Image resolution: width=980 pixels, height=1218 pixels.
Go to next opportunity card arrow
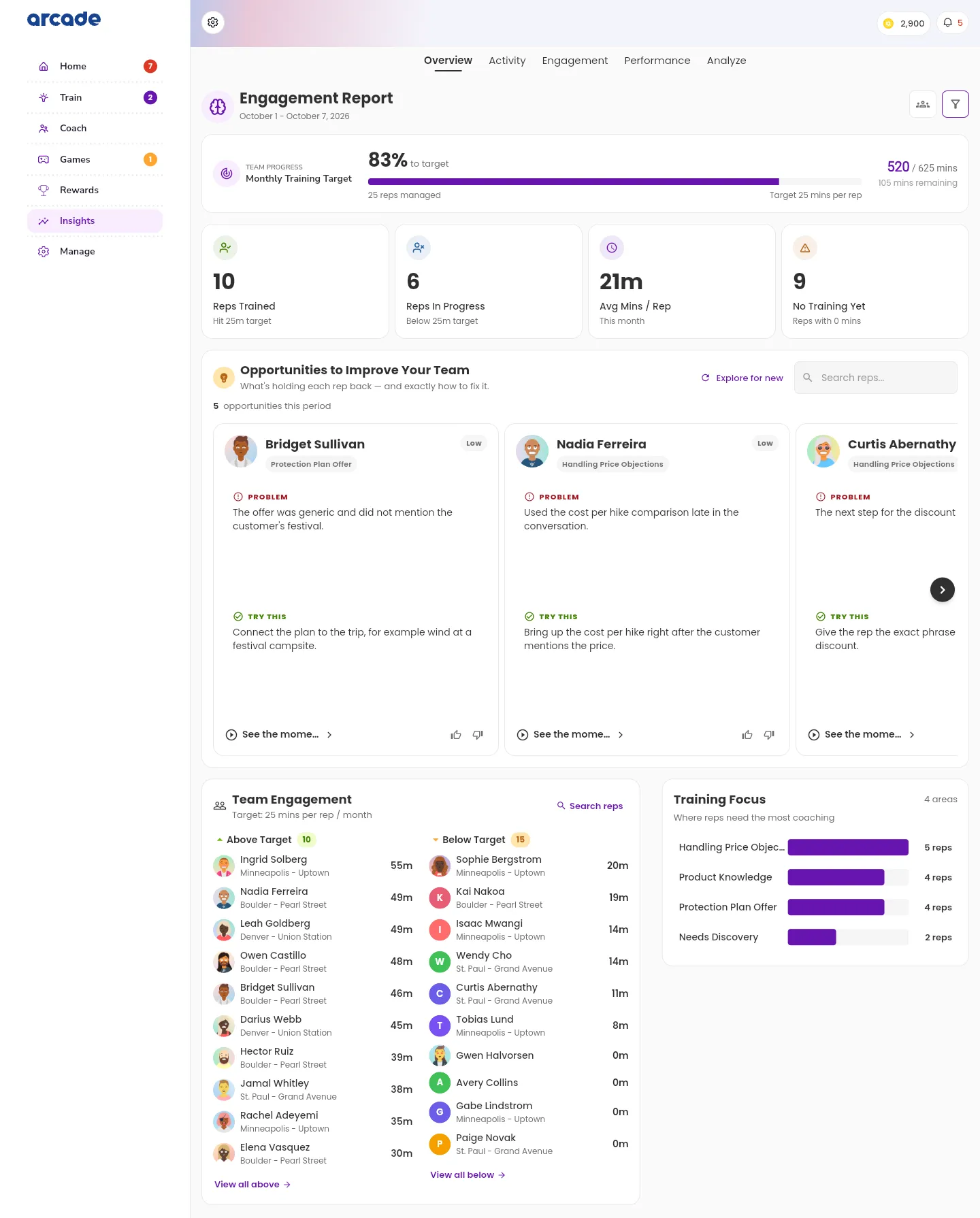coord(943,590)
